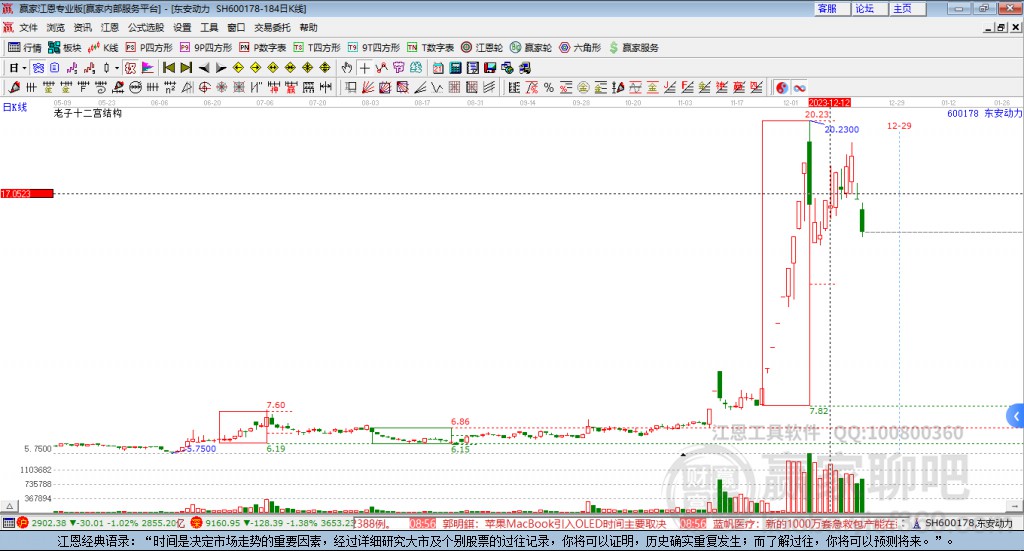Open the 公式选股 menu
Viewport: 1024px width, 551px height.
click(146, 28)
